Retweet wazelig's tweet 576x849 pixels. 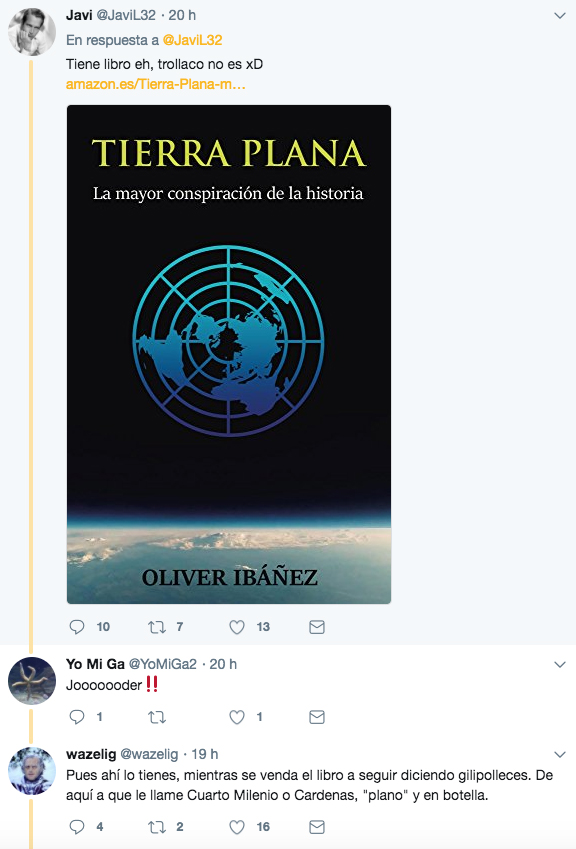(157, 827)
